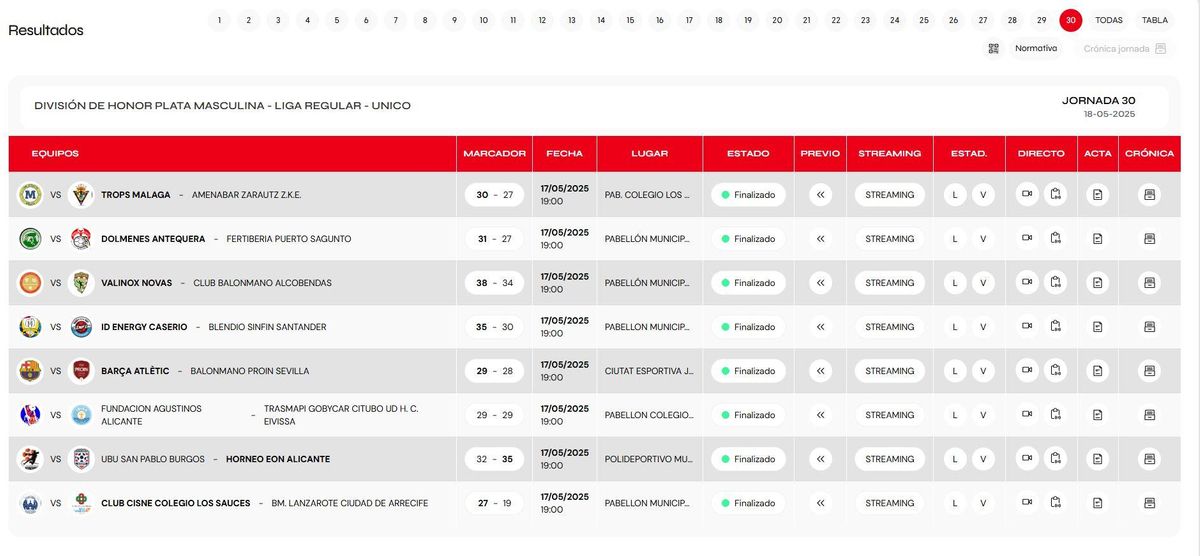Viewport: 1200px width, 556px height.
Task: Click FERTIBERIA PUERTO SAGUNTO team name
Action: coord(289,239)
